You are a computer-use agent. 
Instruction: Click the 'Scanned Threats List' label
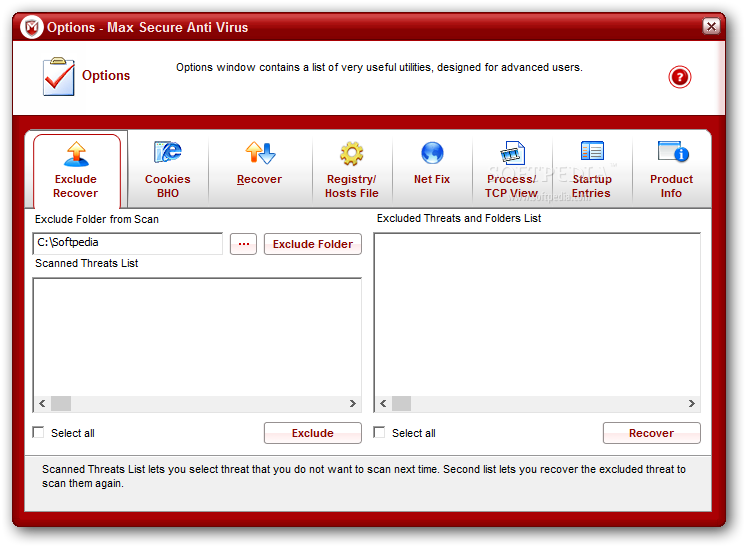click(x=86, y=263)
